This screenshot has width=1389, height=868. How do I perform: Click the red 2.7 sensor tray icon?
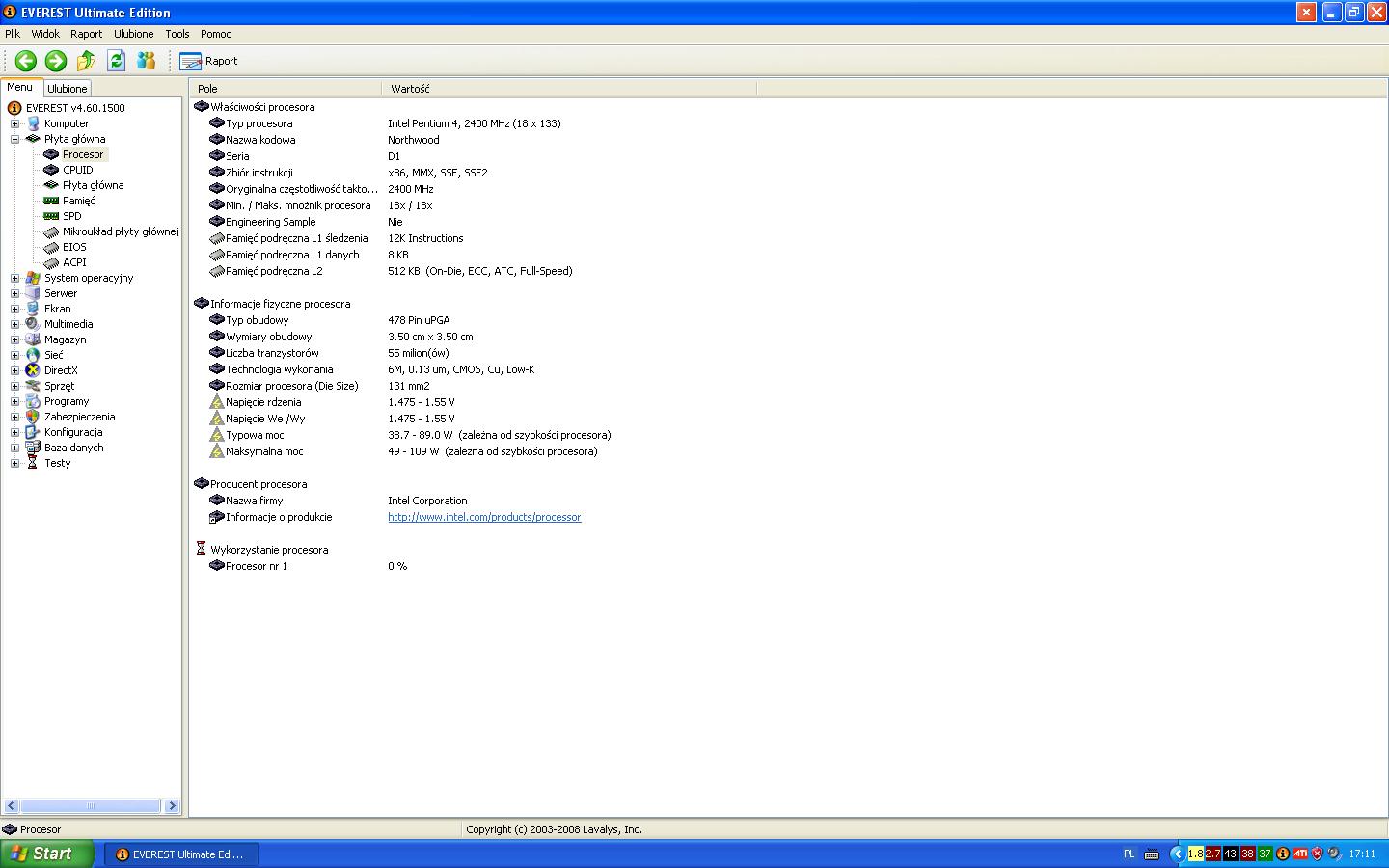pyautogui.click(x=1213, y=854)
